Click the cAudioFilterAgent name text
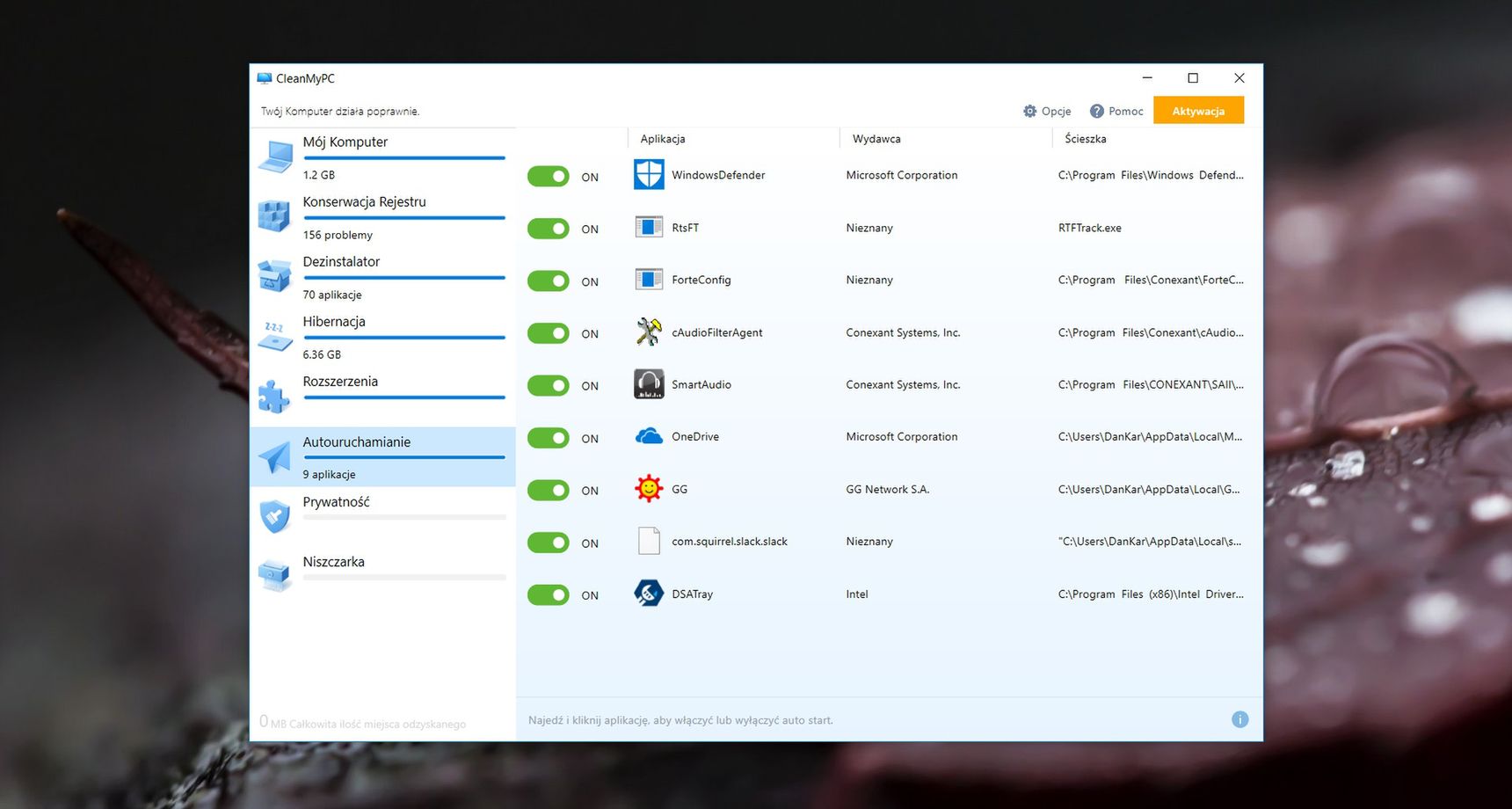1512x809 pixels. (716, 332)
